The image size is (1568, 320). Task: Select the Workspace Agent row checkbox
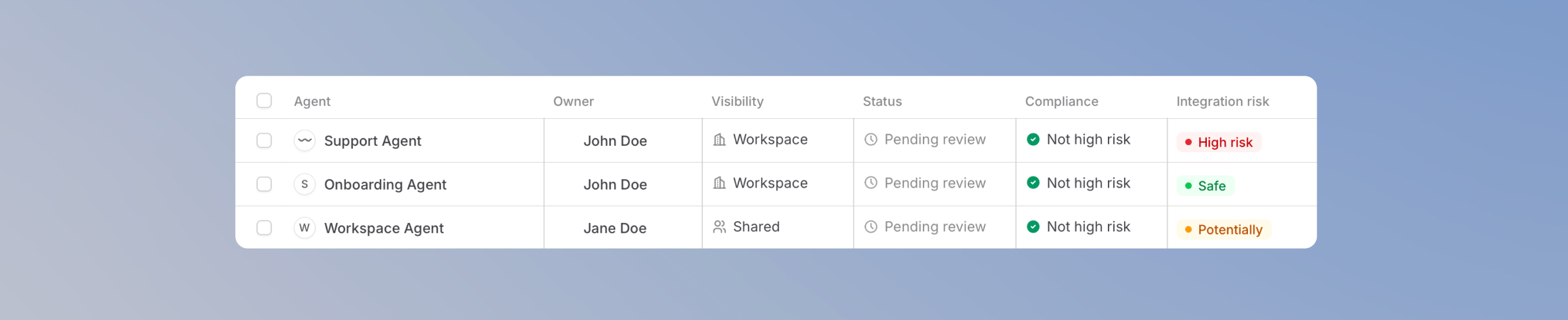click(x=264, y=227)
